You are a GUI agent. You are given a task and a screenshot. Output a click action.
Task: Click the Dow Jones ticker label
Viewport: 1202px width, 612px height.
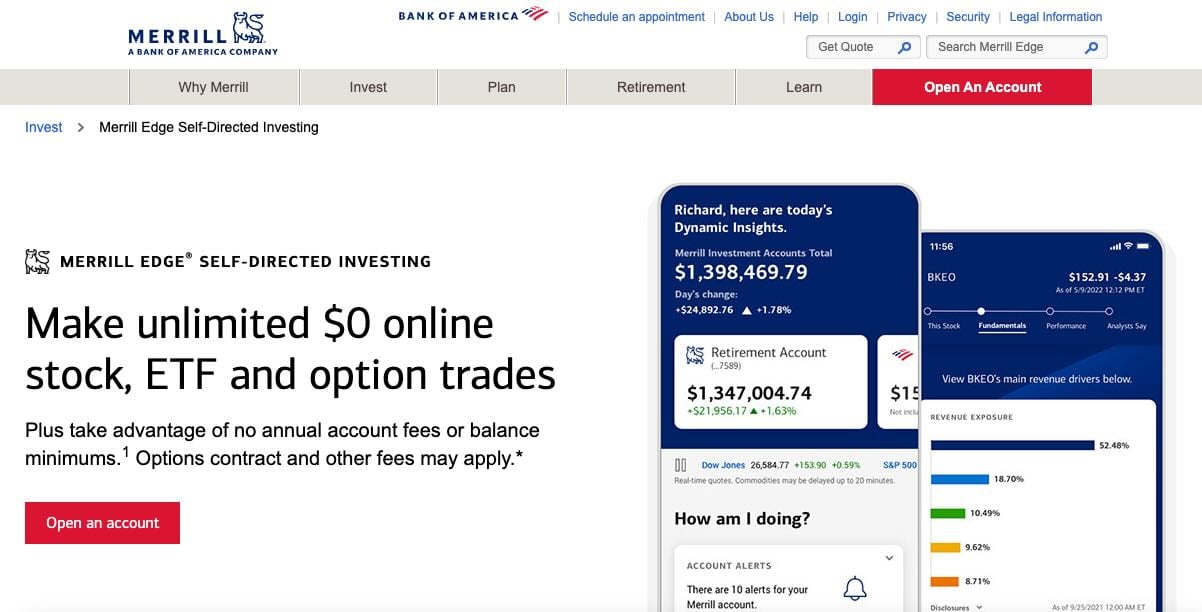tap(723, 465)
